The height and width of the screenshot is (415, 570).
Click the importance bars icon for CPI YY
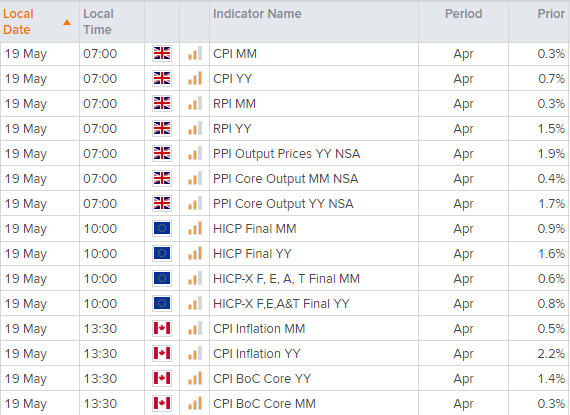coord(195,78)
